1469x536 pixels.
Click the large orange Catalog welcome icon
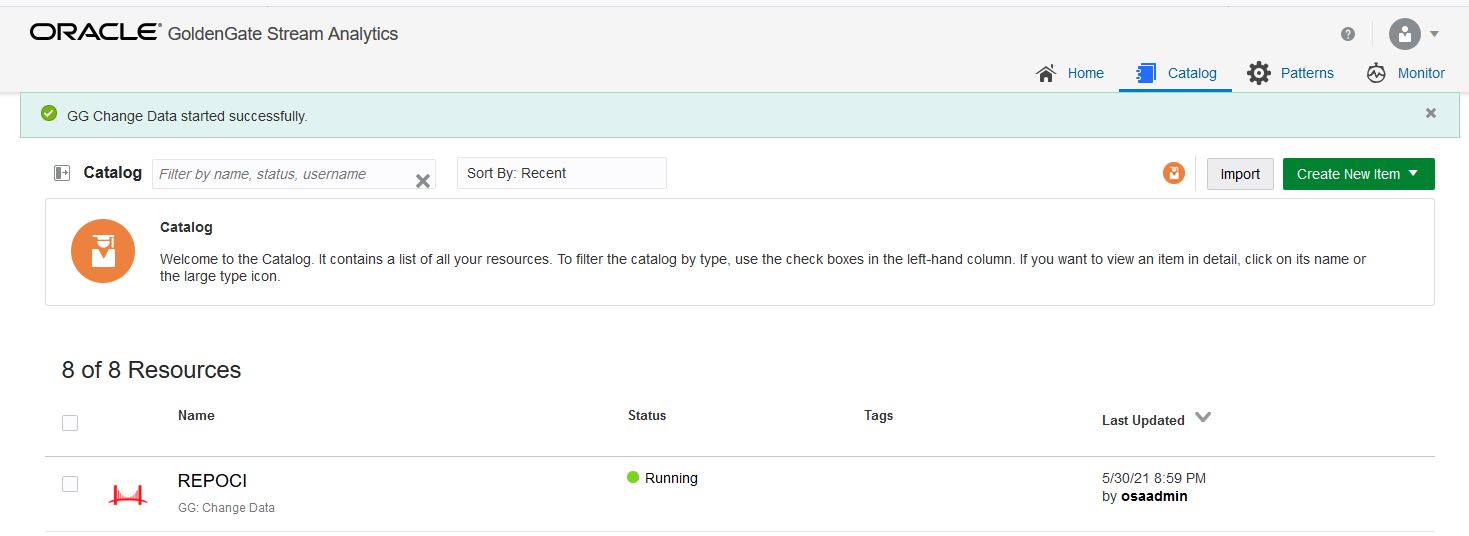(103, 251)
